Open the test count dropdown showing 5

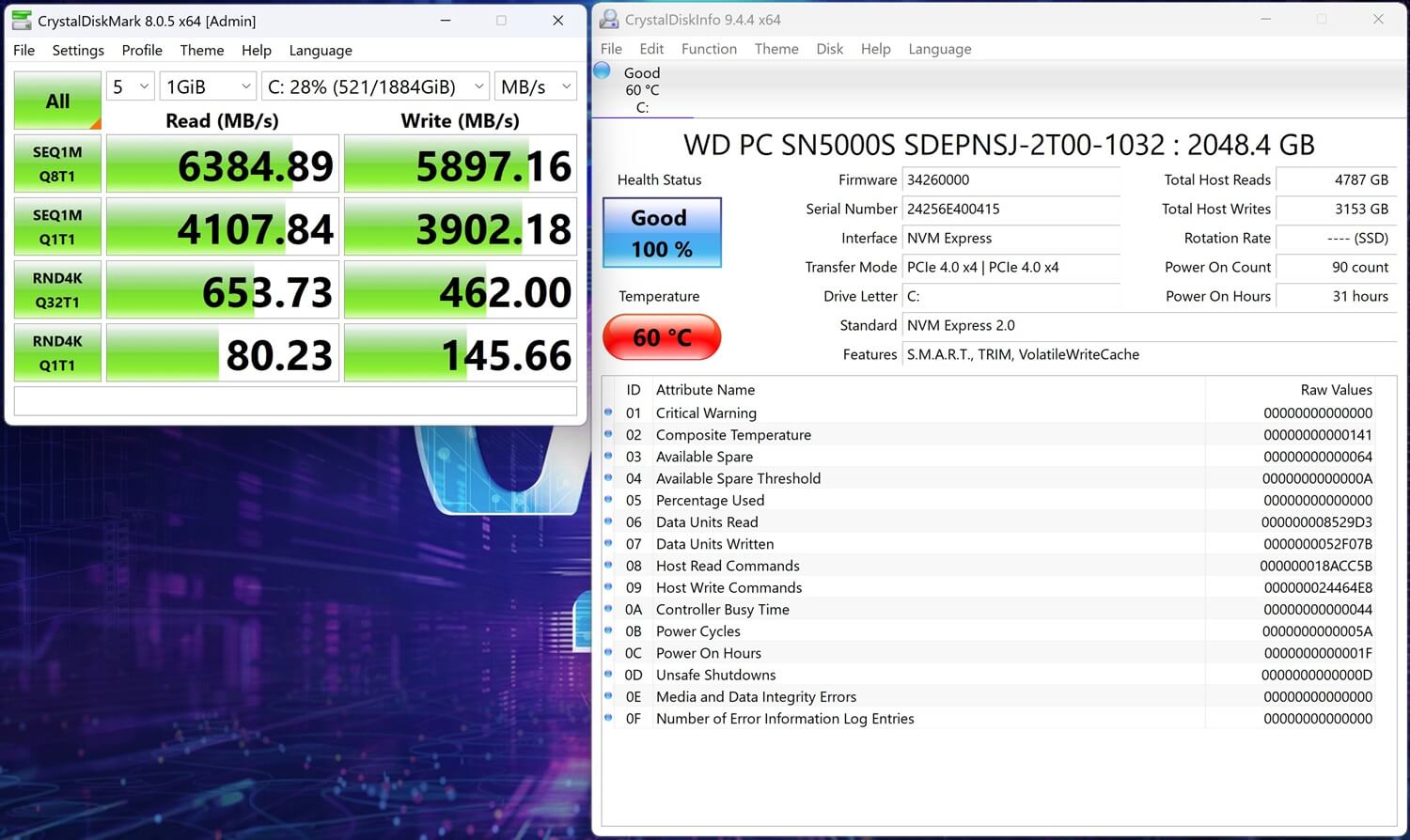pos(130,86)
